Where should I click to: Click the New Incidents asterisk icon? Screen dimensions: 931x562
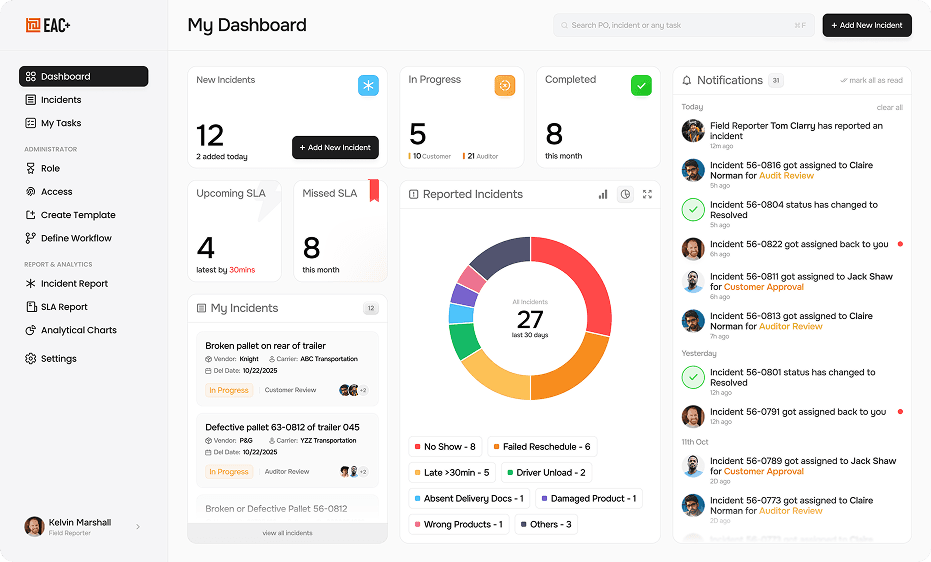click(368, 85)
